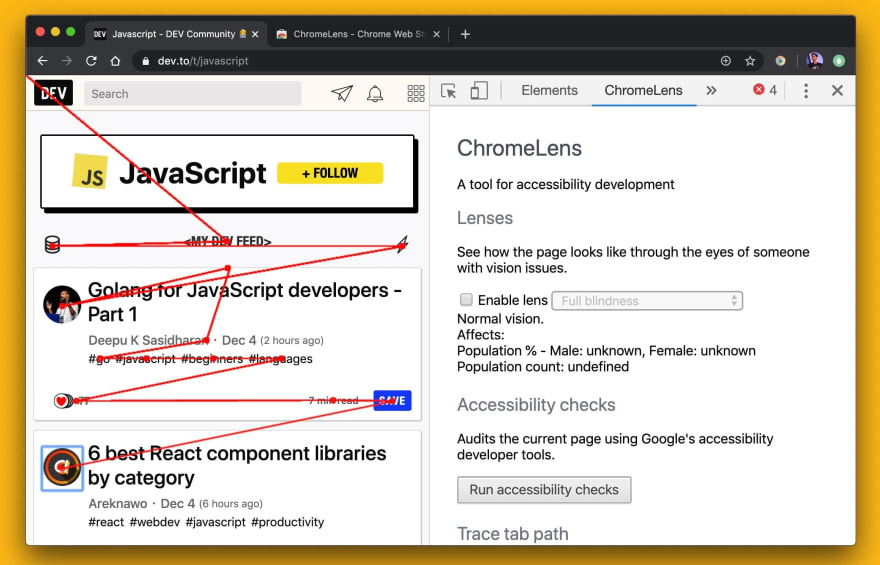Open the 6 best React component libraries article
880x565 pixels.
tap(237, 465)
